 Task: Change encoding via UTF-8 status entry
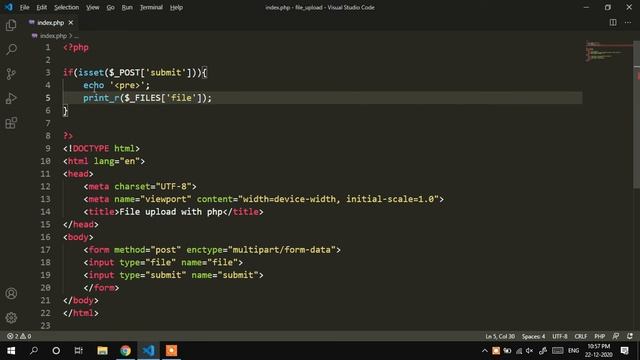coord(560,336)
